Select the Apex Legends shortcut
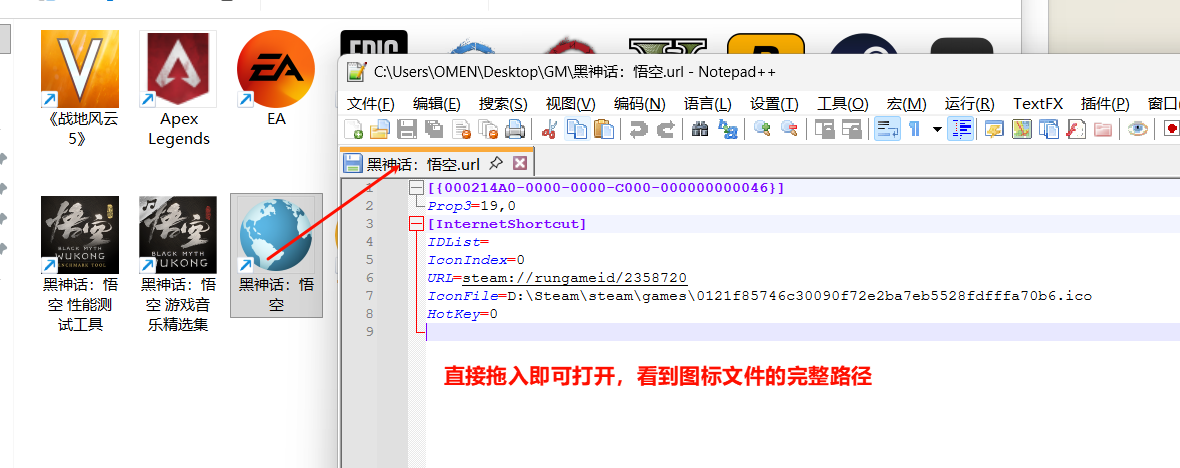Image resolution: width=1180 pixels, height=468 pixels. pyautogui.click(x=178, y=88)
